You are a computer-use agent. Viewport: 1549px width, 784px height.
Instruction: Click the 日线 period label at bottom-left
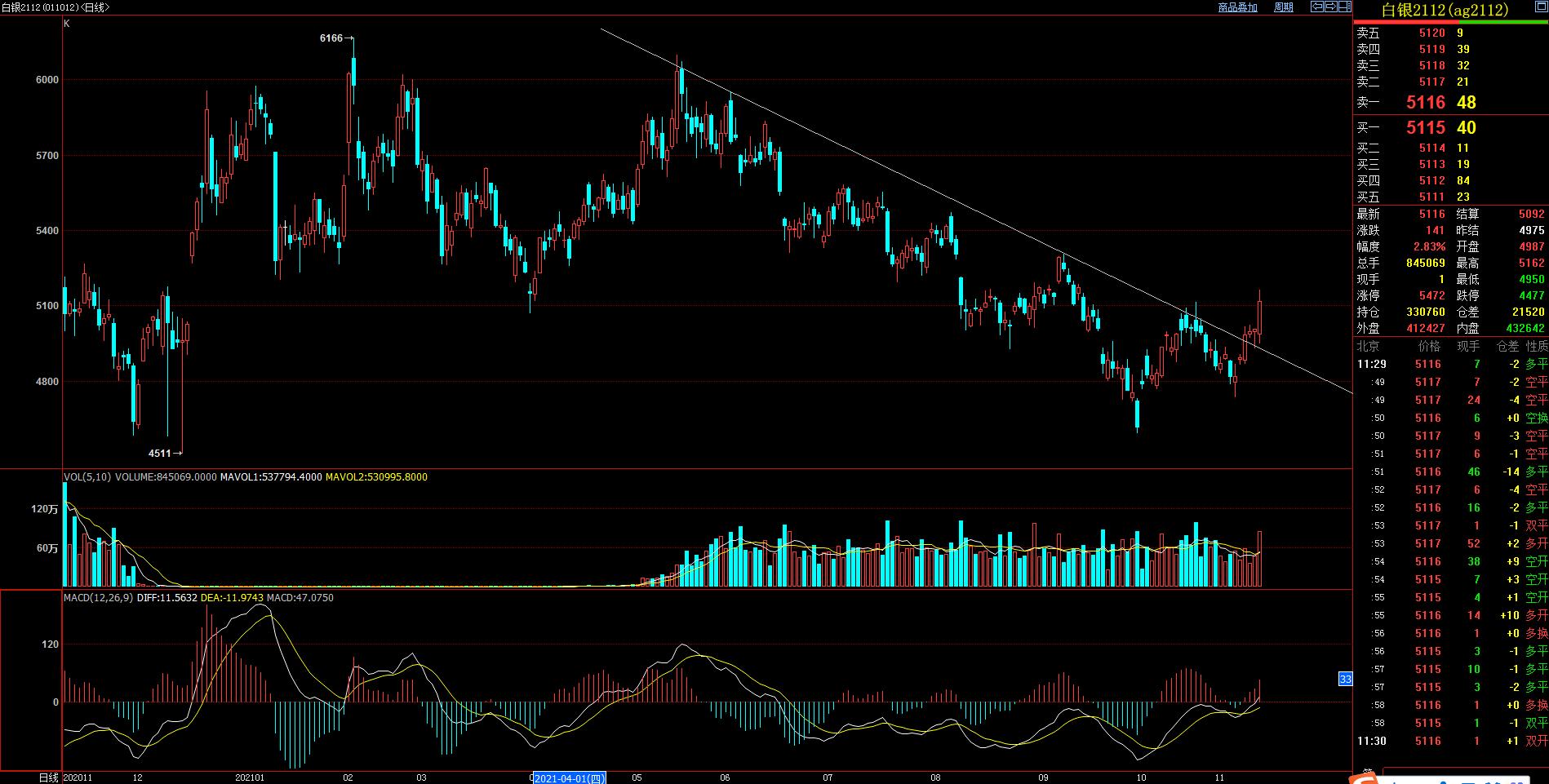coord(49,777)
